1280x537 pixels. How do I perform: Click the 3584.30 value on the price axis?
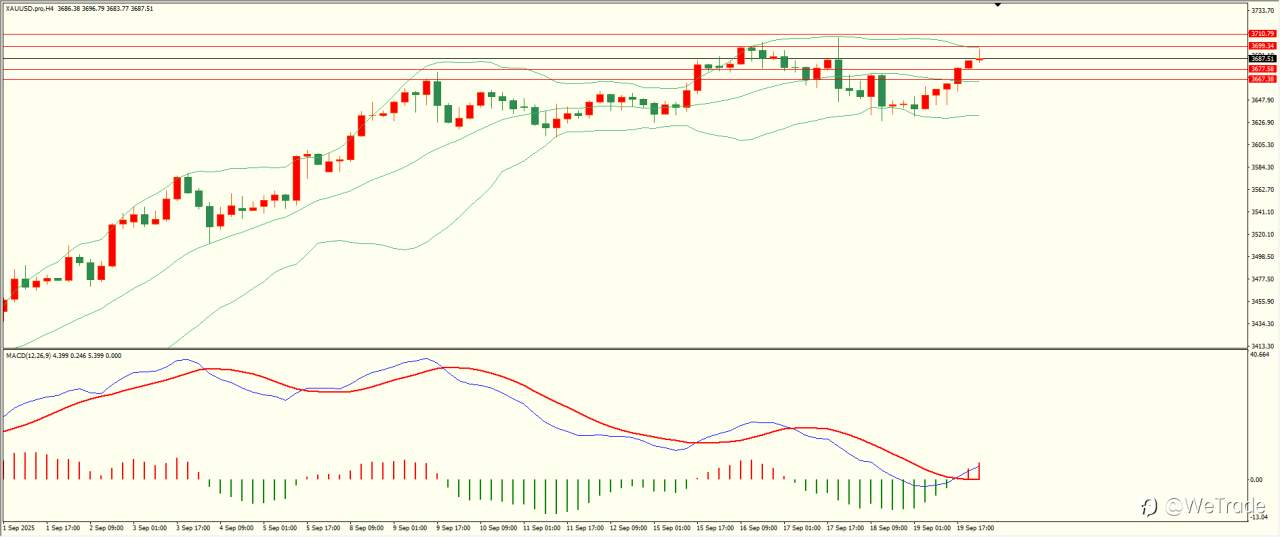[1263, 167]
